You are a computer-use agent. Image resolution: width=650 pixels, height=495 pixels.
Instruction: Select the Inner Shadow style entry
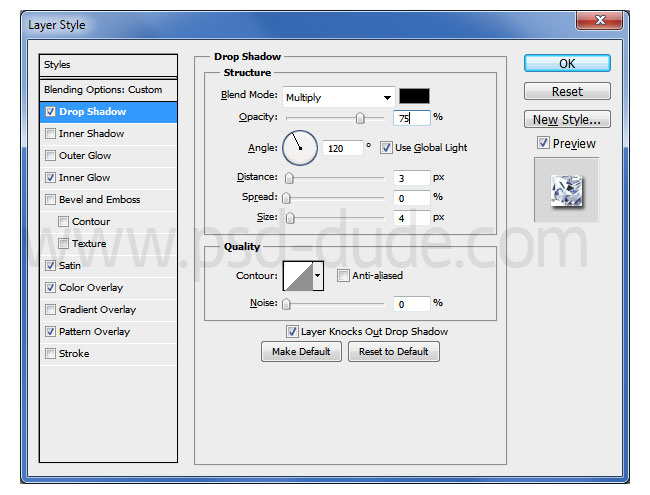tap(108, 134)
